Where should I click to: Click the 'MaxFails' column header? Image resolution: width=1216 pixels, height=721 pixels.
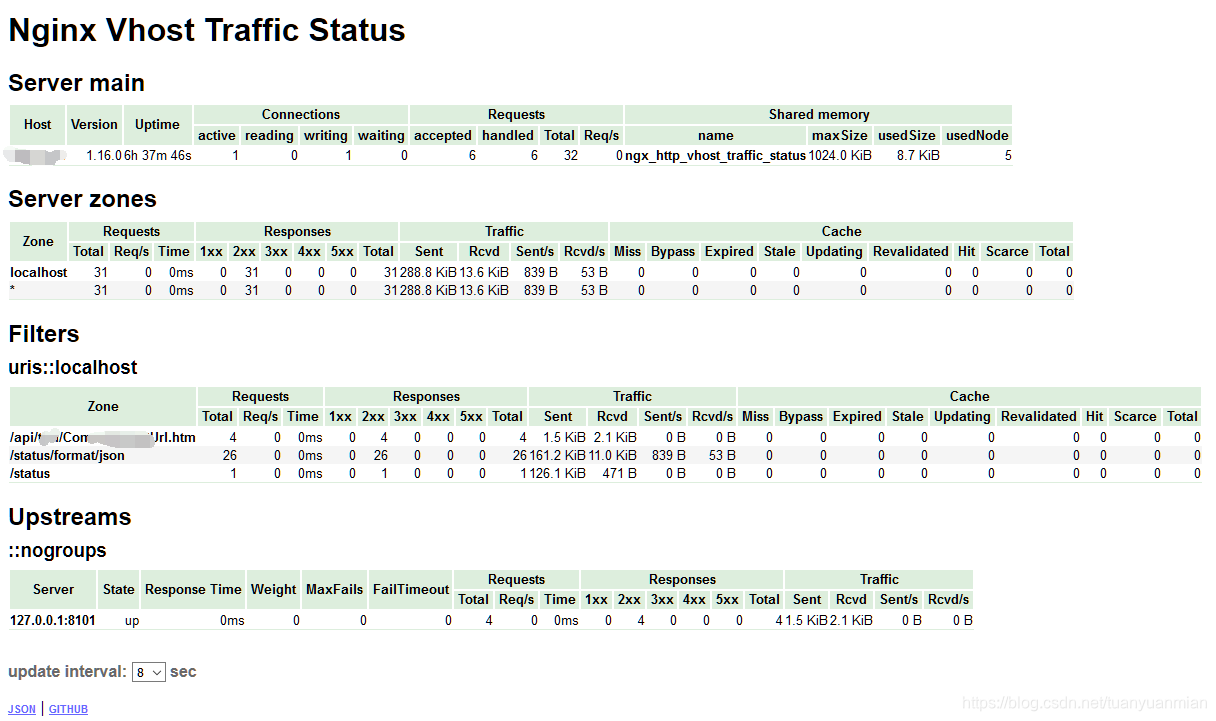[334, 589]
